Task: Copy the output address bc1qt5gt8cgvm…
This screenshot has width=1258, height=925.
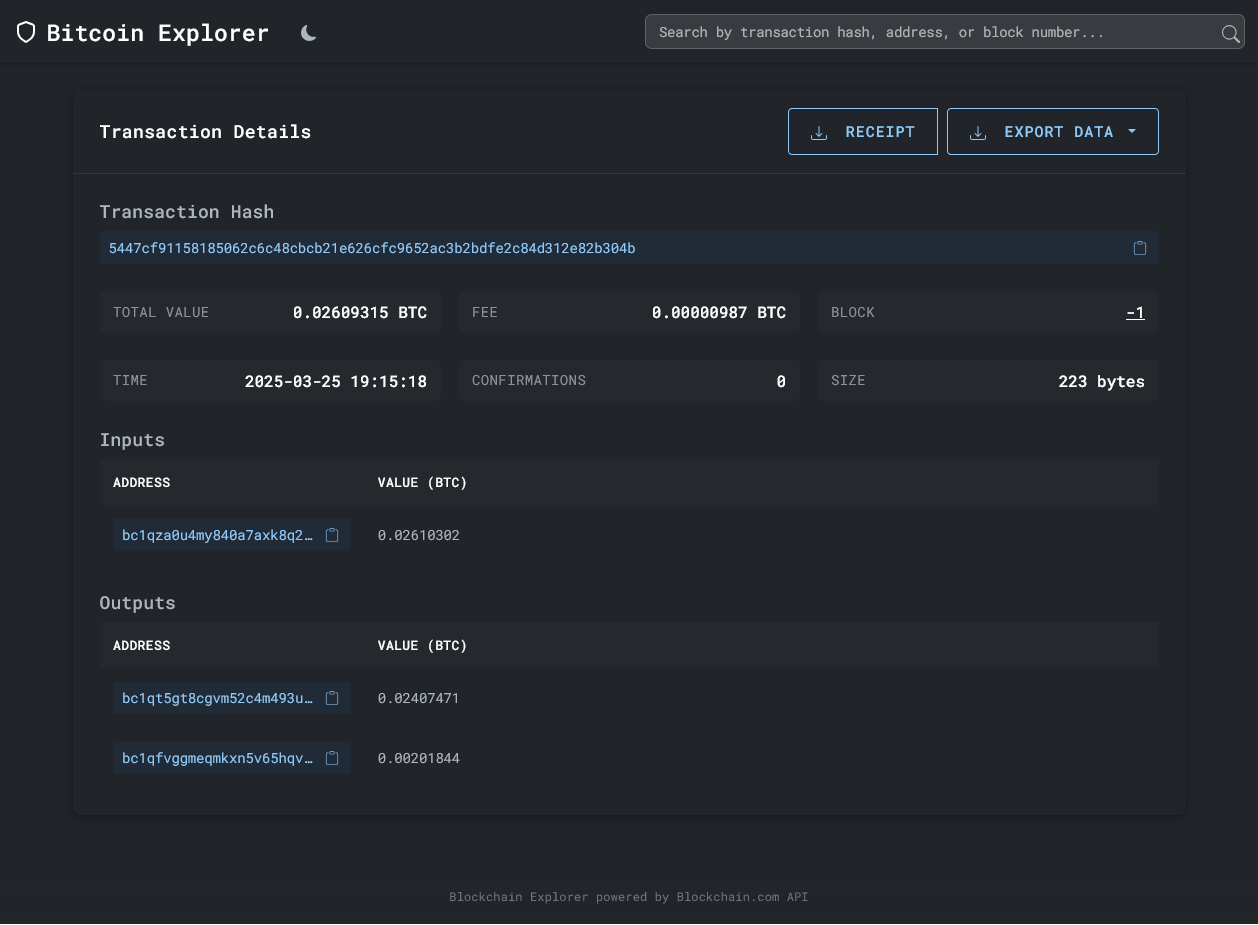Action: click(332, 698)
